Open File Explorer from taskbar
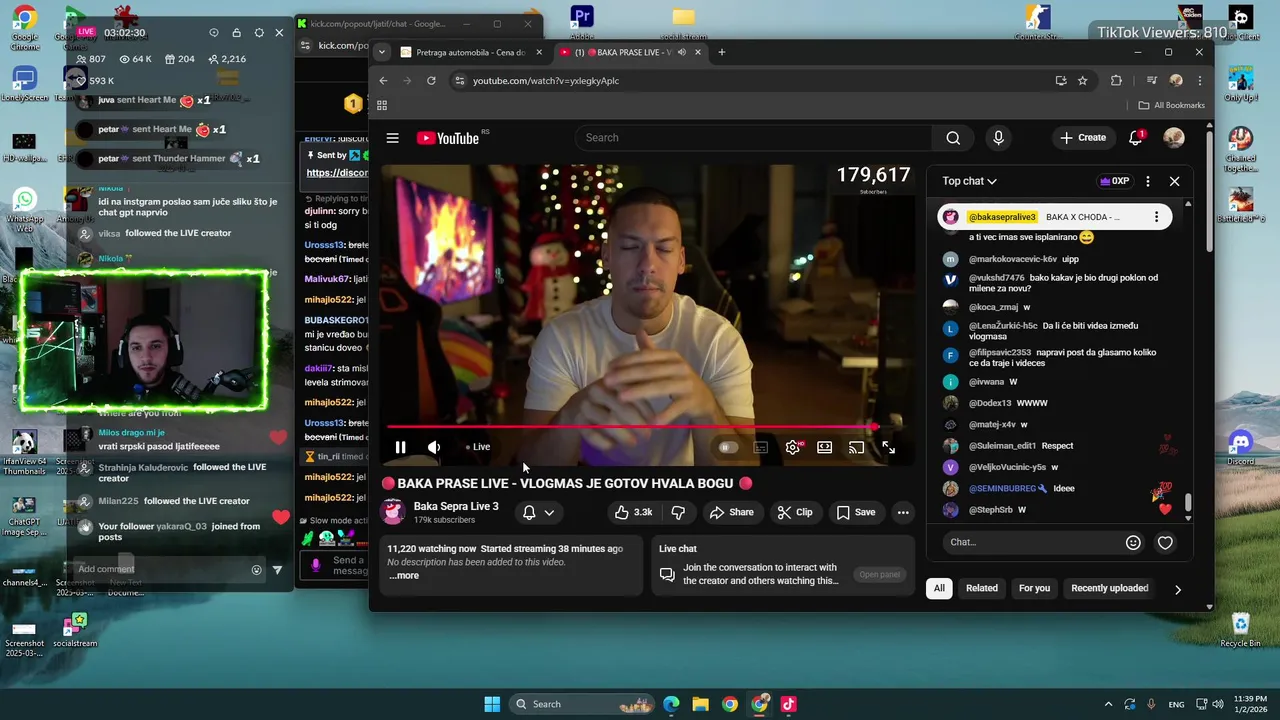The image size is (1280, 720). (x=700, y=704)
